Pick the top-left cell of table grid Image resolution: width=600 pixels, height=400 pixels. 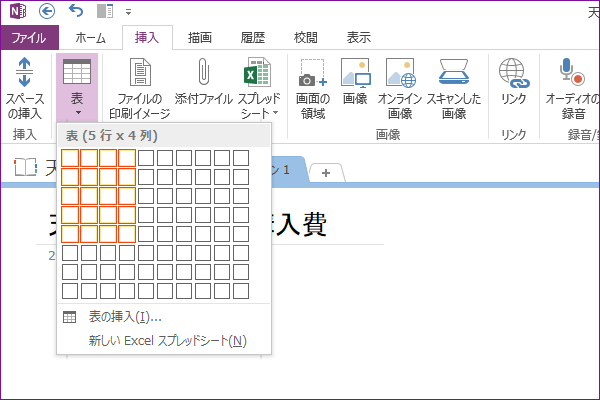(x=70, y=158)
